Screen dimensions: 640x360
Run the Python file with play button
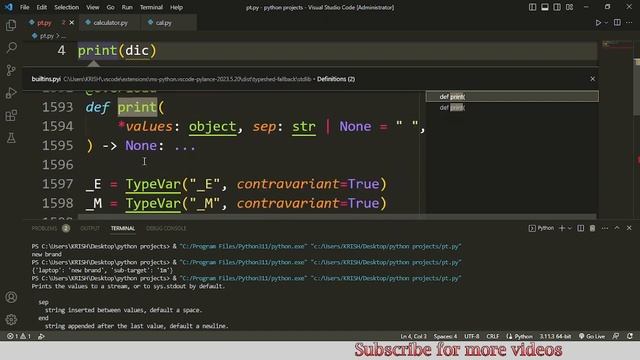(598, 23)
